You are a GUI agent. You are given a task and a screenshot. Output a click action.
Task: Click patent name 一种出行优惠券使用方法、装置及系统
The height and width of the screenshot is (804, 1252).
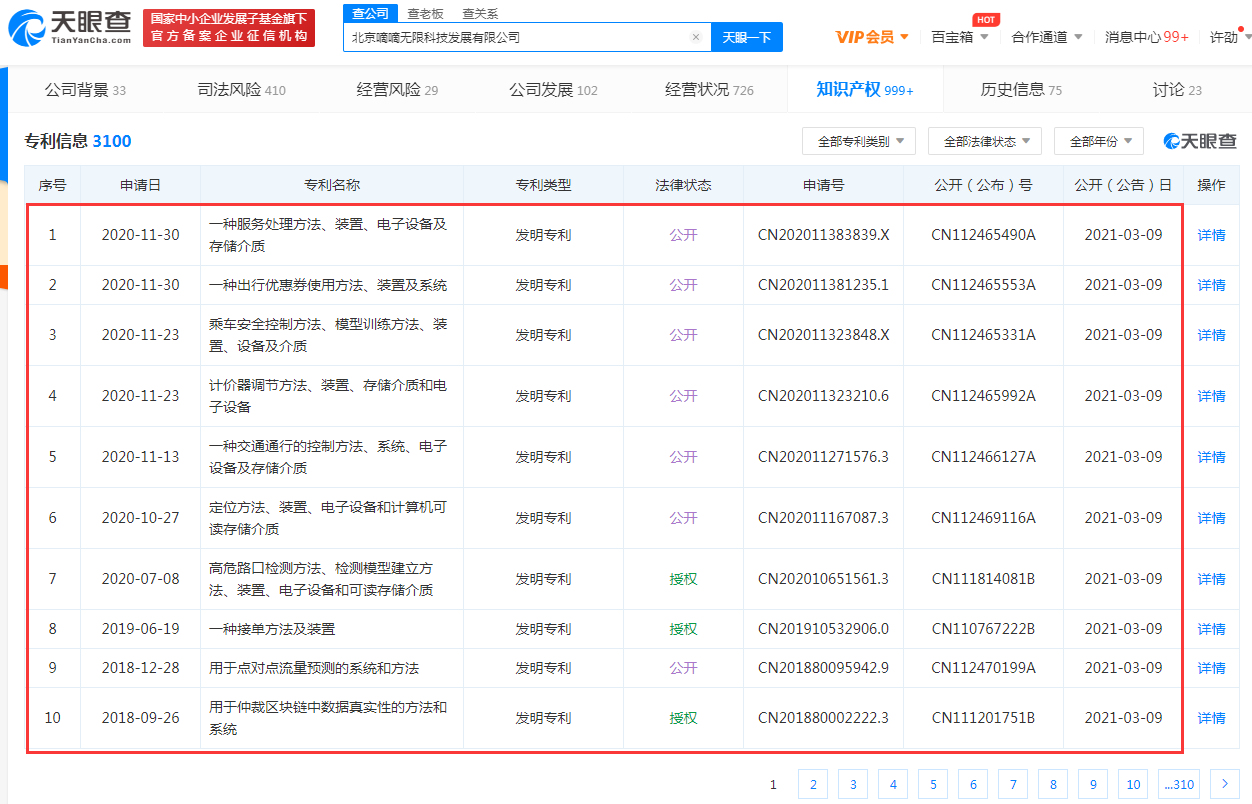[x=328, y=285]
